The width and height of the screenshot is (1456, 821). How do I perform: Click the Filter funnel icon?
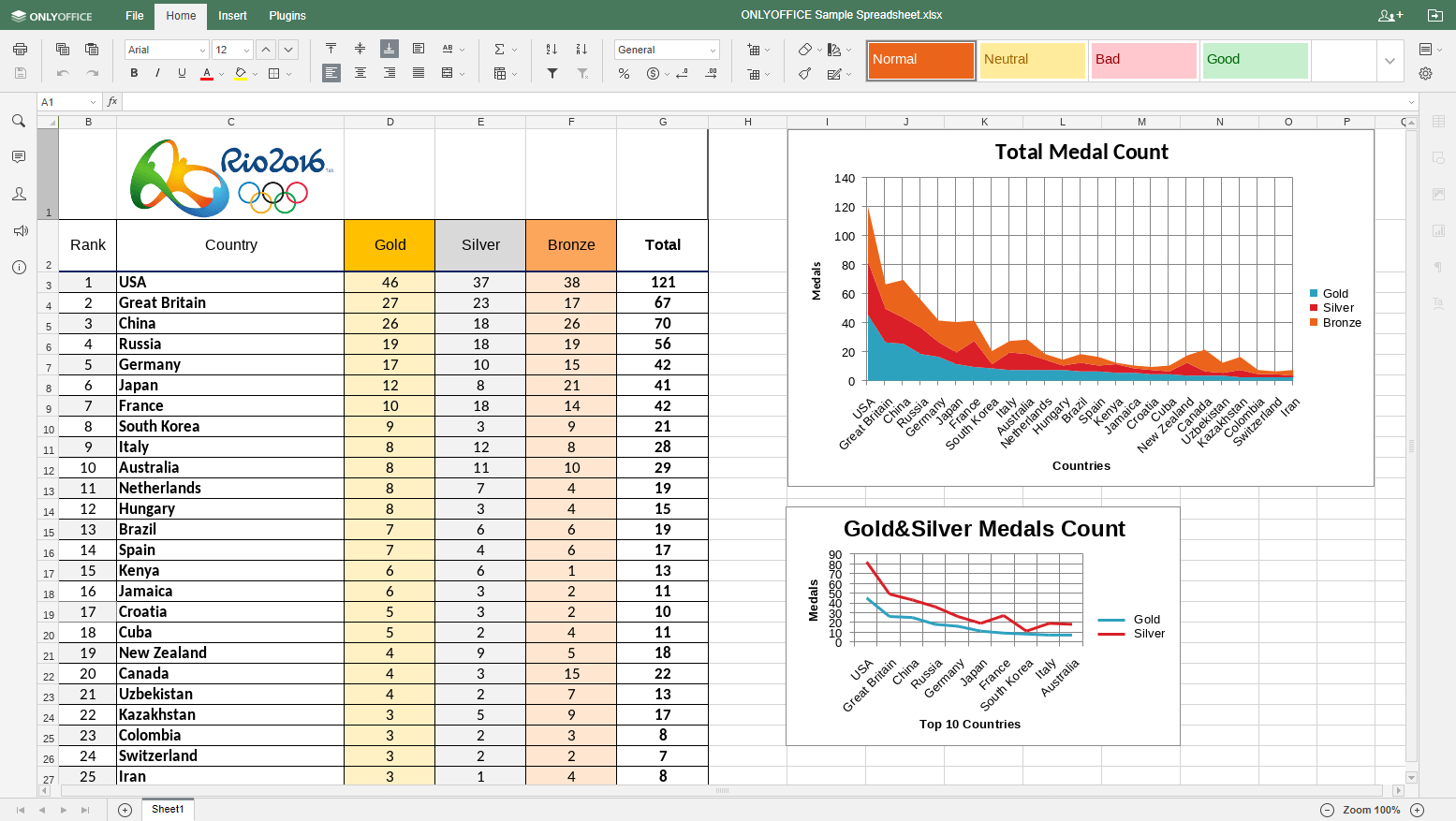point(552,73)
